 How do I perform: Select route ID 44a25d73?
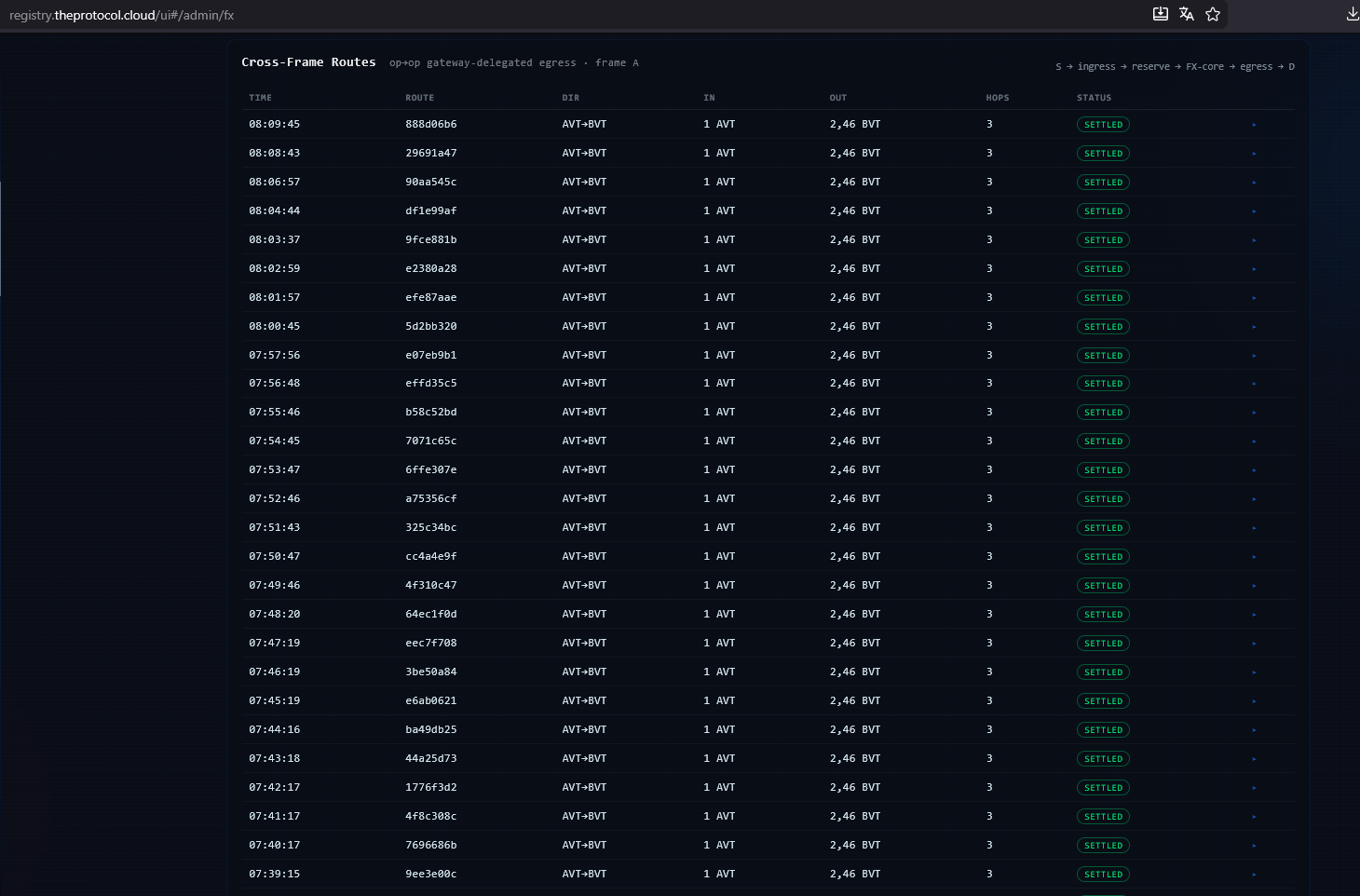[x=431, y=759]
